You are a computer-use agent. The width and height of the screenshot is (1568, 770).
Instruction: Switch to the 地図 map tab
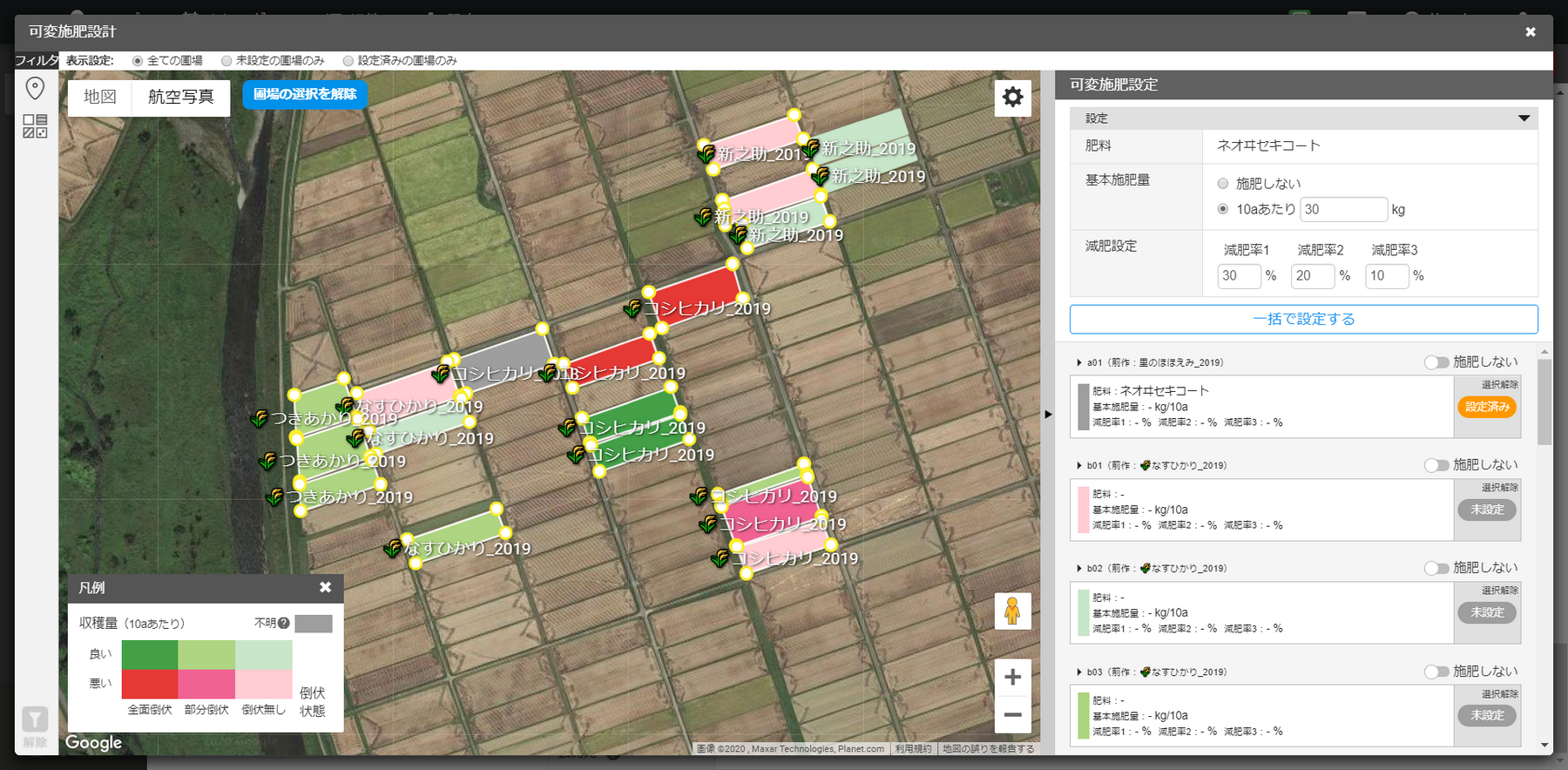100,97
